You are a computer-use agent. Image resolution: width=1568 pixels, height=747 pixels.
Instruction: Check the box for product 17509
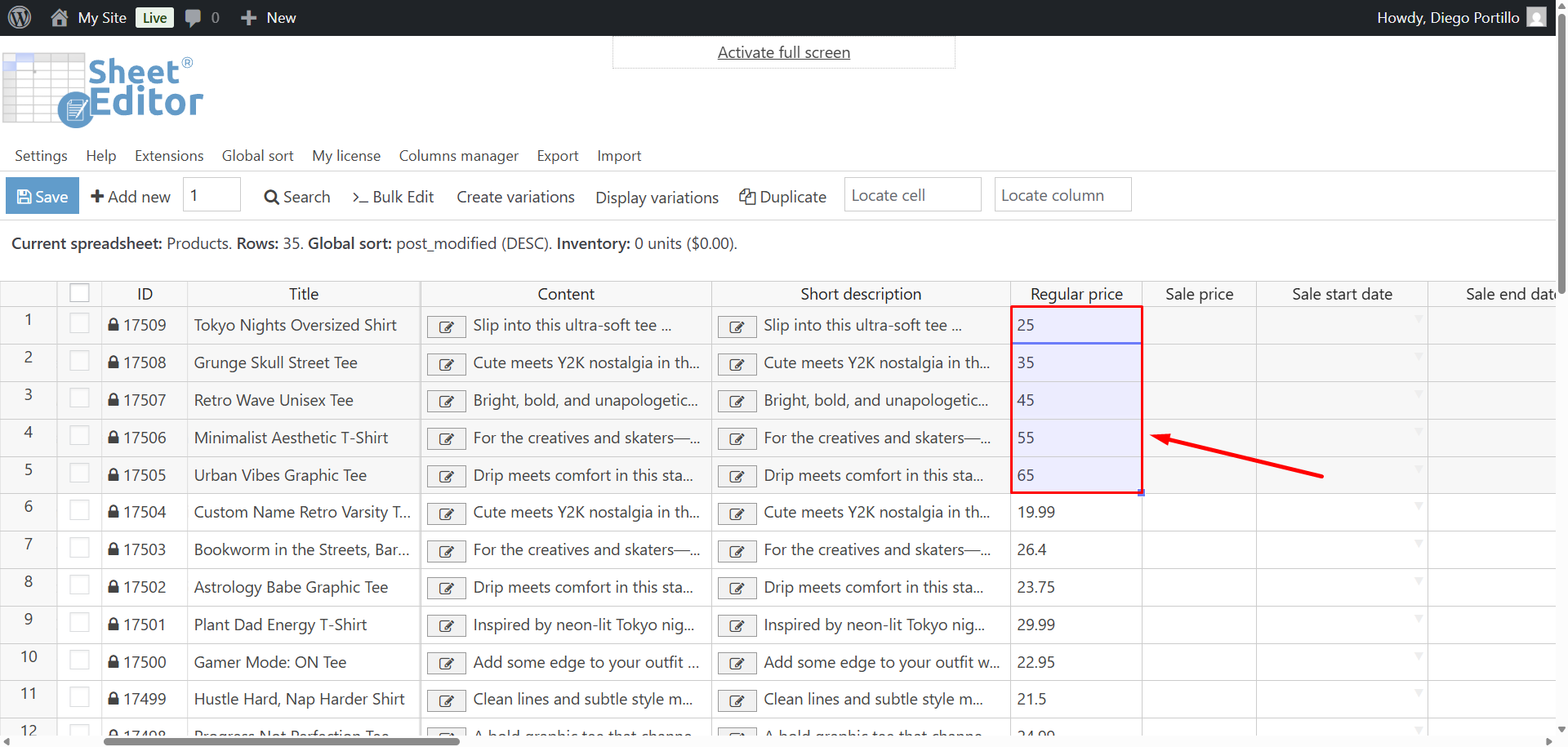[x=79, y=324]
